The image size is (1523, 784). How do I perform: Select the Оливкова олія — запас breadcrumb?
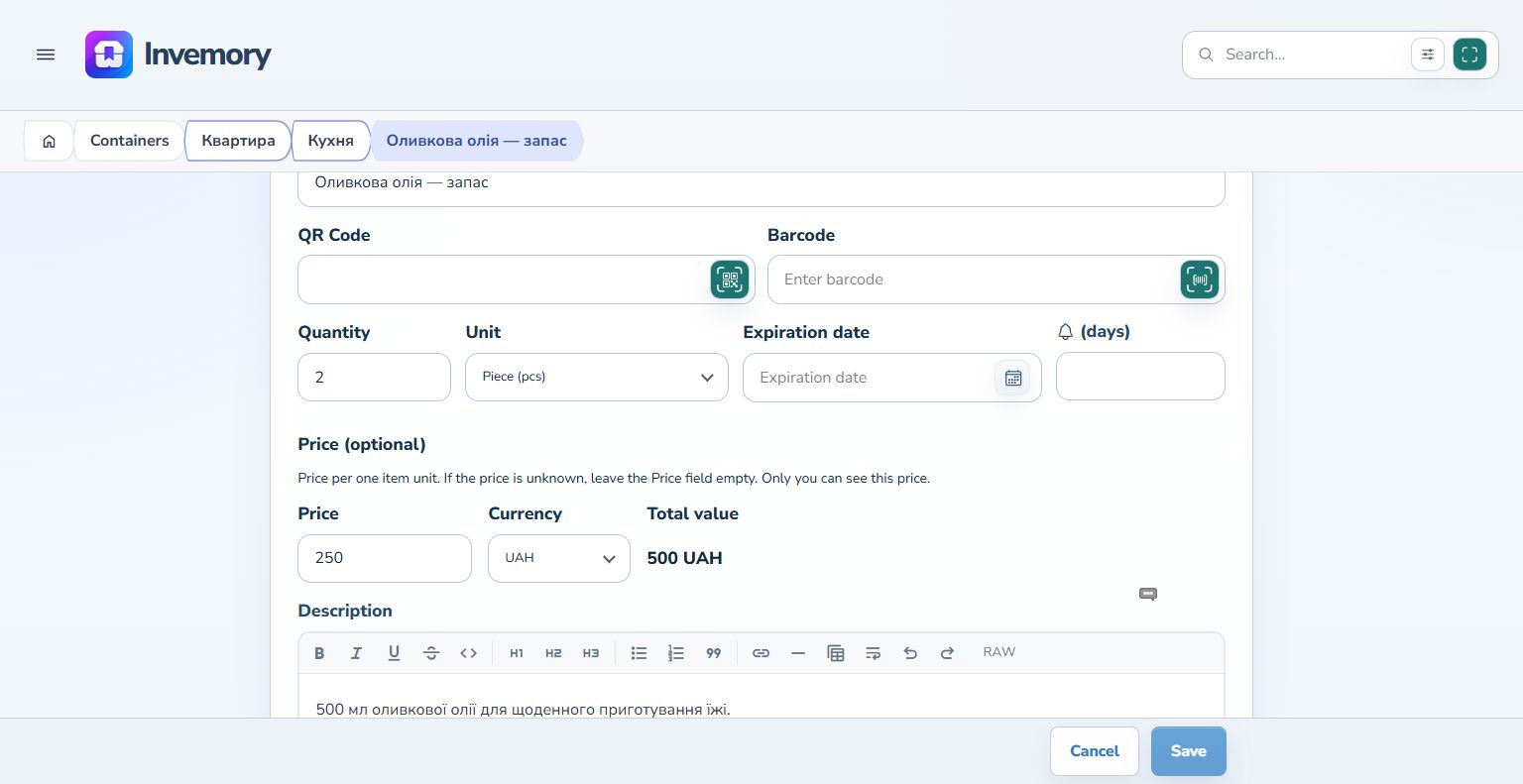coord(477,141)
